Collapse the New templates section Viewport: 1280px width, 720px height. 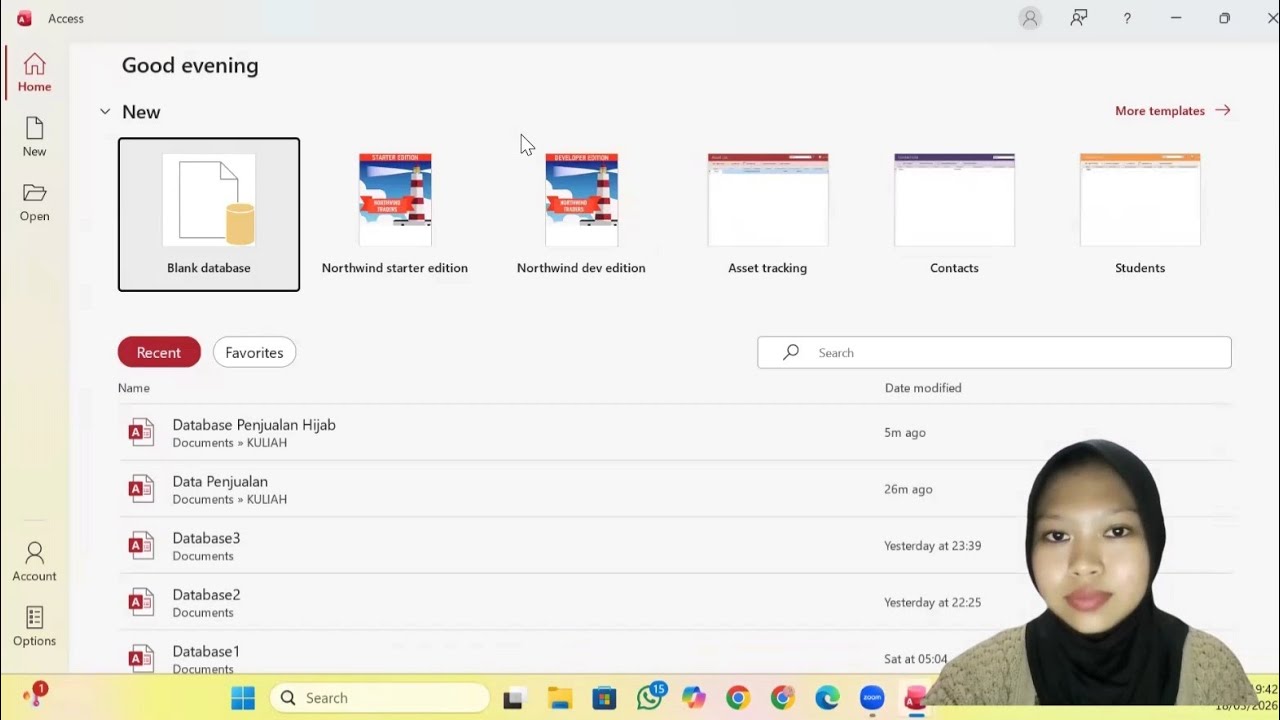tap(105, 112)
